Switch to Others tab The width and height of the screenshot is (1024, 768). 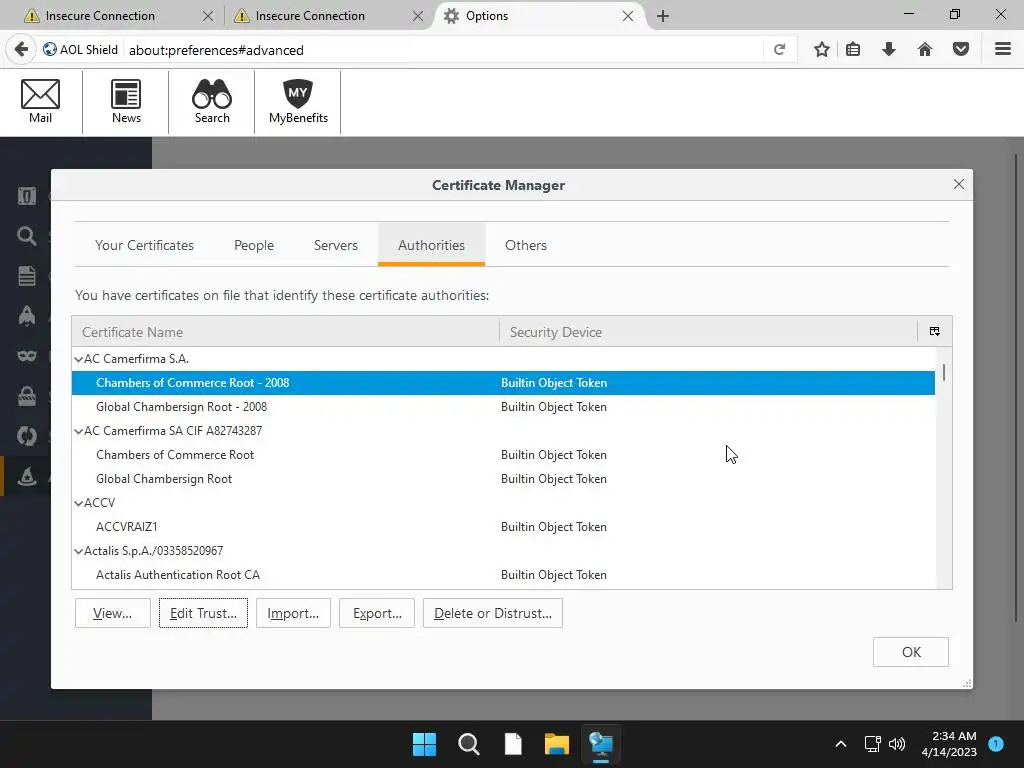click(x=526, y=245)
